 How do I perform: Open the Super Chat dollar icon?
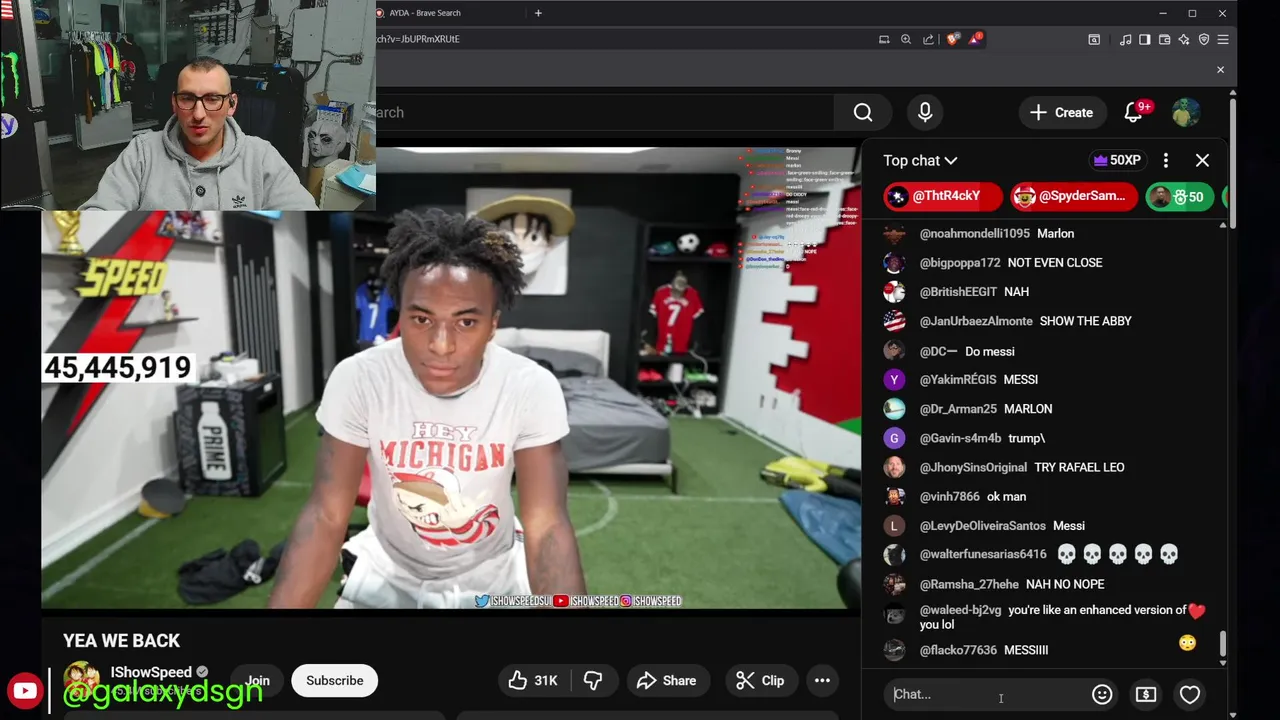(x=1146, y=694)
